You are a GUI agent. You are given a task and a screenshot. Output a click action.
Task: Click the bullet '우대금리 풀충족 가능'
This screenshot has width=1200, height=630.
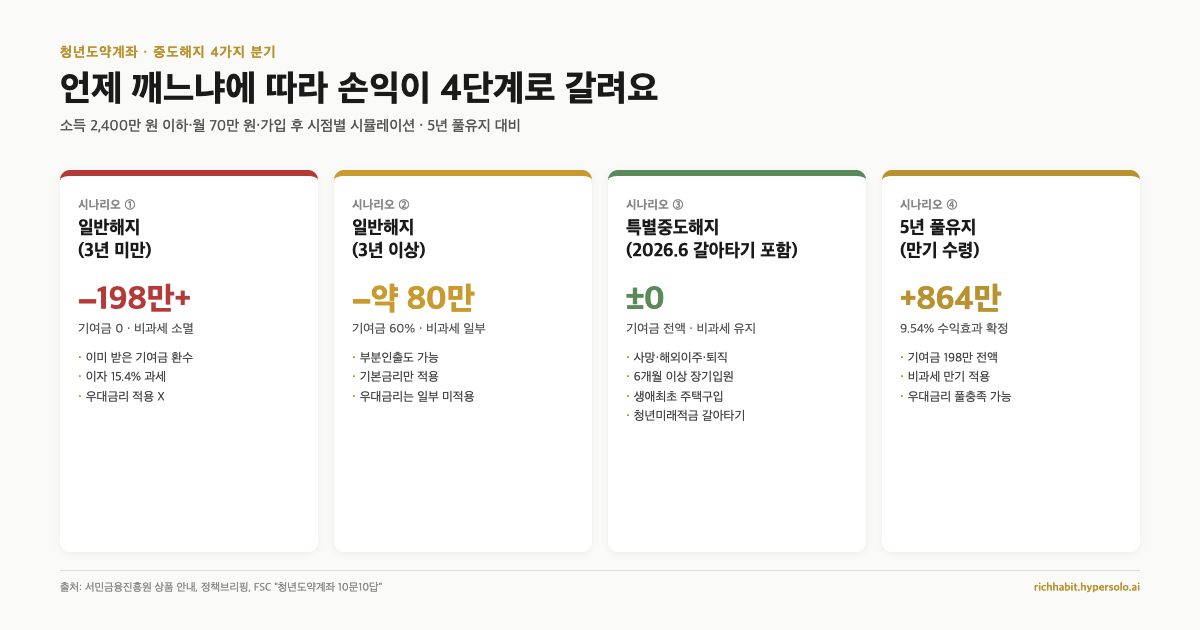coord(956,396)
